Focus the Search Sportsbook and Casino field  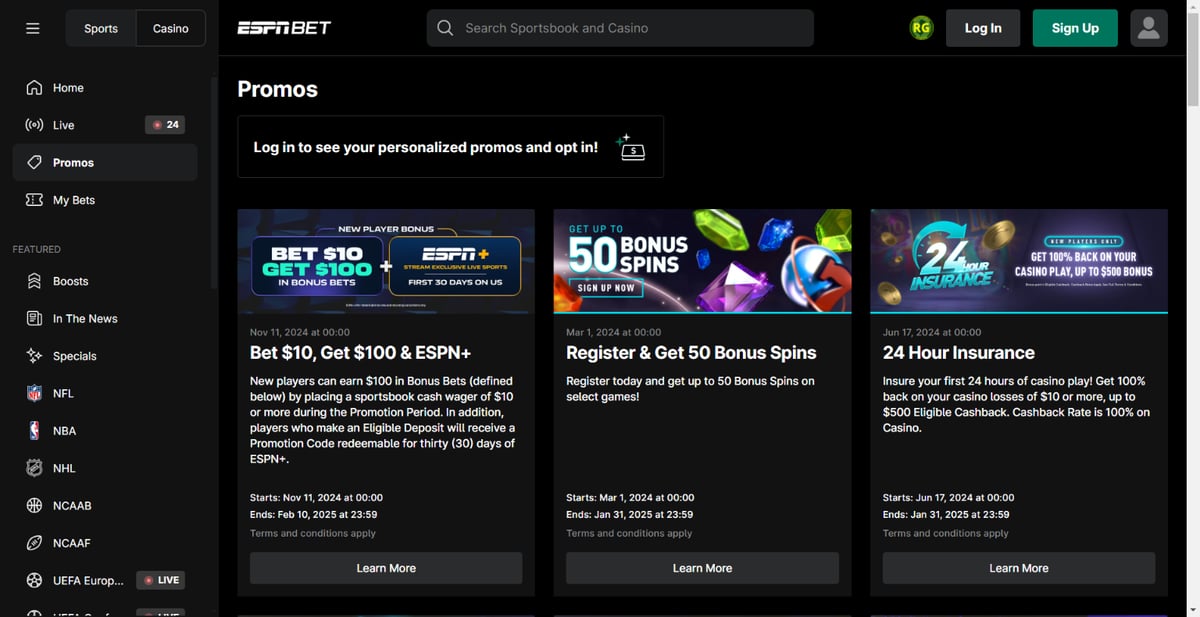[x=620, y=28]
